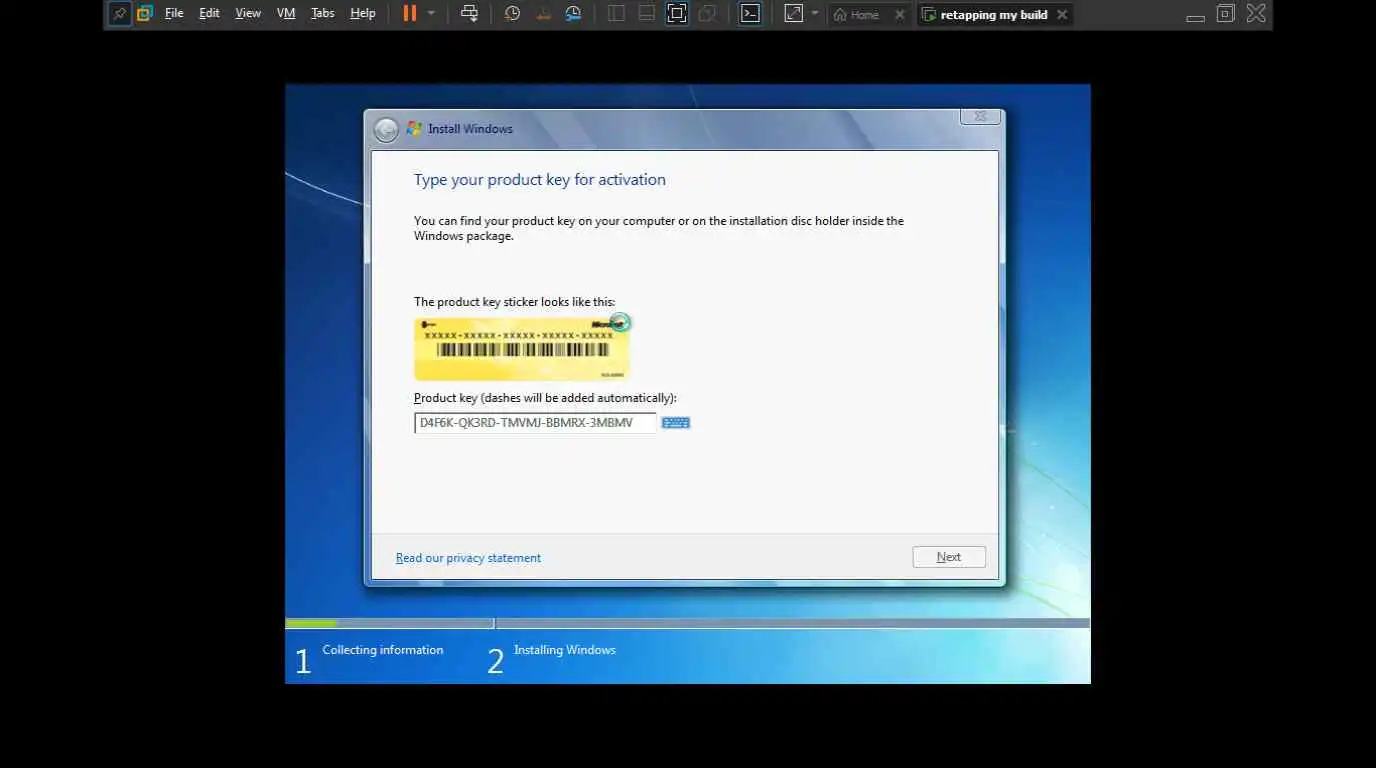1376x768 pixels.
Task: Open the Help menu
Action: [x=363, y=14]
